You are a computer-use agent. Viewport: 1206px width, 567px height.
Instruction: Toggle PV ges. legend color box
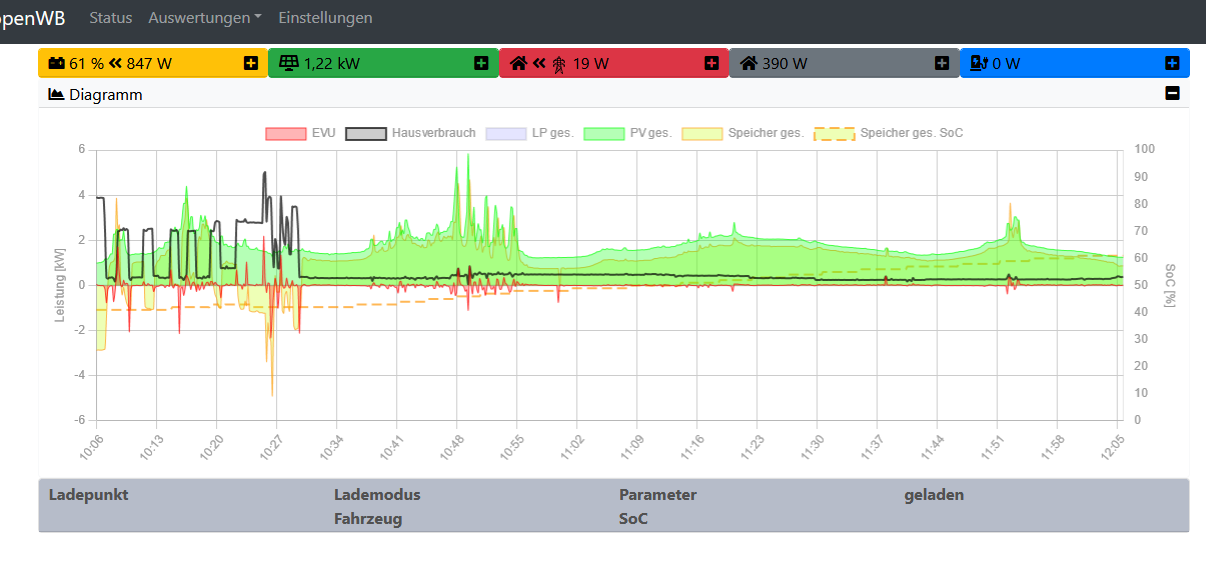[604, 133]
